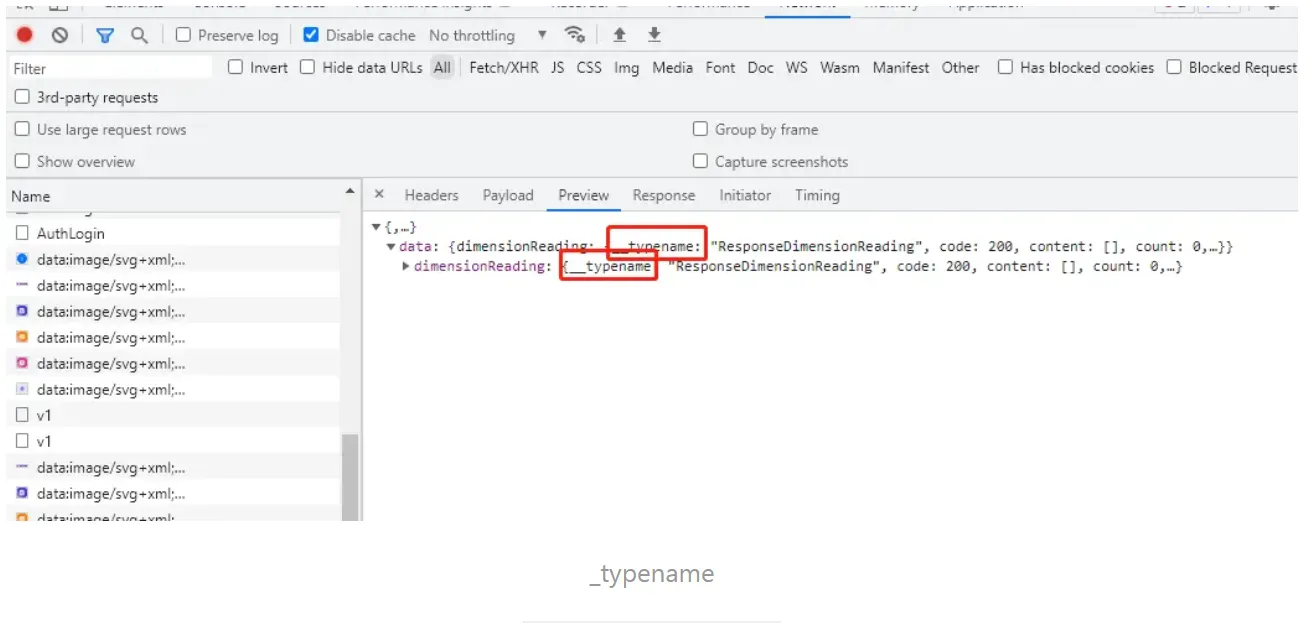Viewport: 1313px width, 642px height.
Task: Enable Capture screenshots checkbox
Action: (700, 161)
